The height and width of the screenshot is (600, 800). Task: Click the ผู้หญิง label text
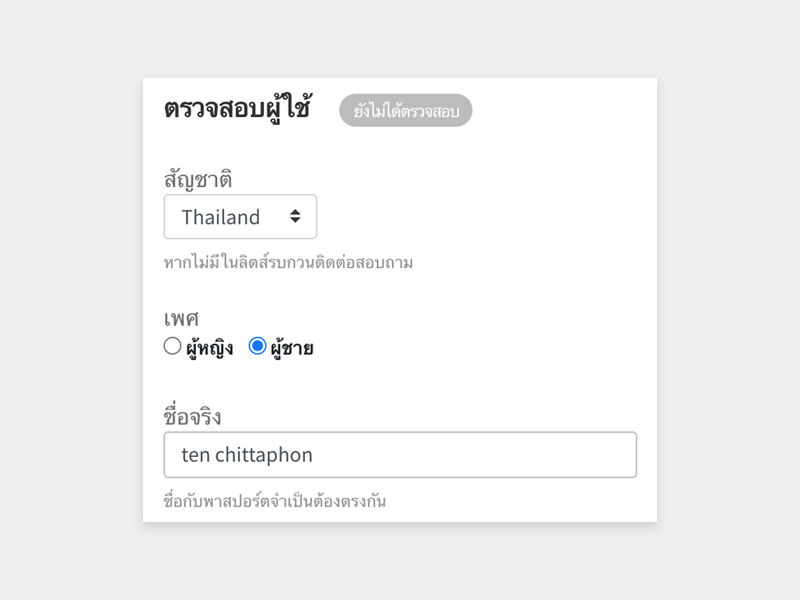click(210, 348)
